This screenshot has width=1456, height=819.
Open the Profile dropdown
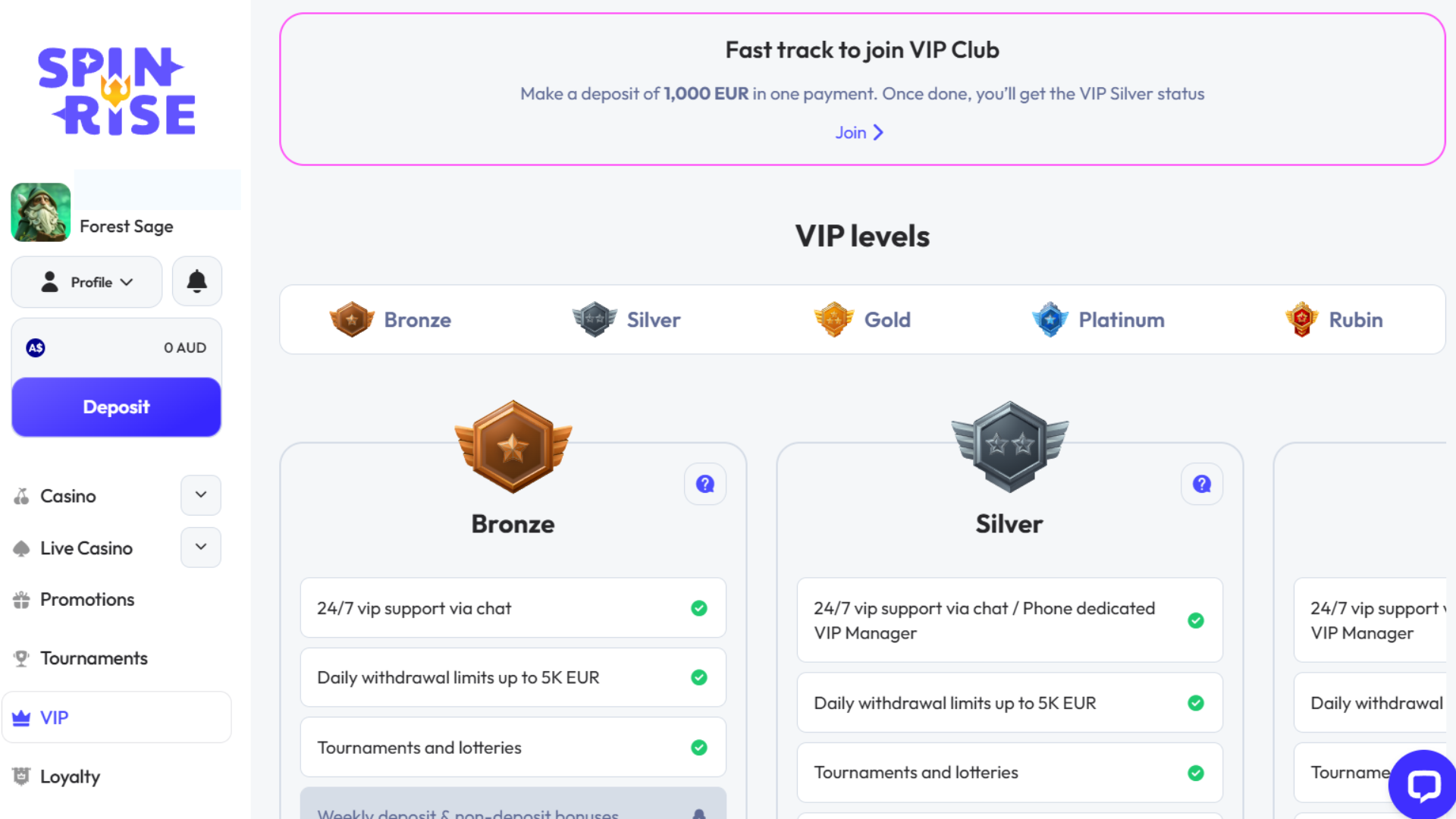tap(86, 282)
